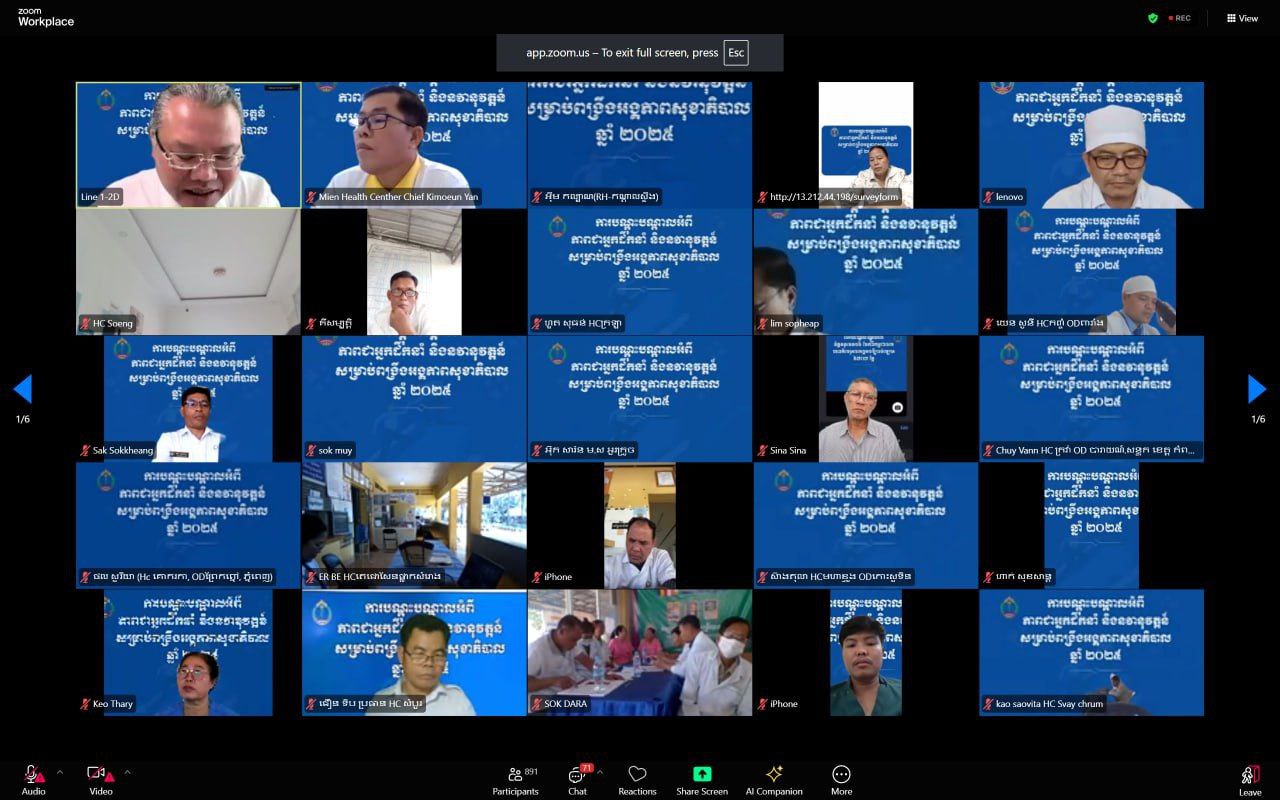Viewport: 1280px width, 800px height.
Task: Select the Sina Sina participant video tile
Action: click(x=865, y=398)
